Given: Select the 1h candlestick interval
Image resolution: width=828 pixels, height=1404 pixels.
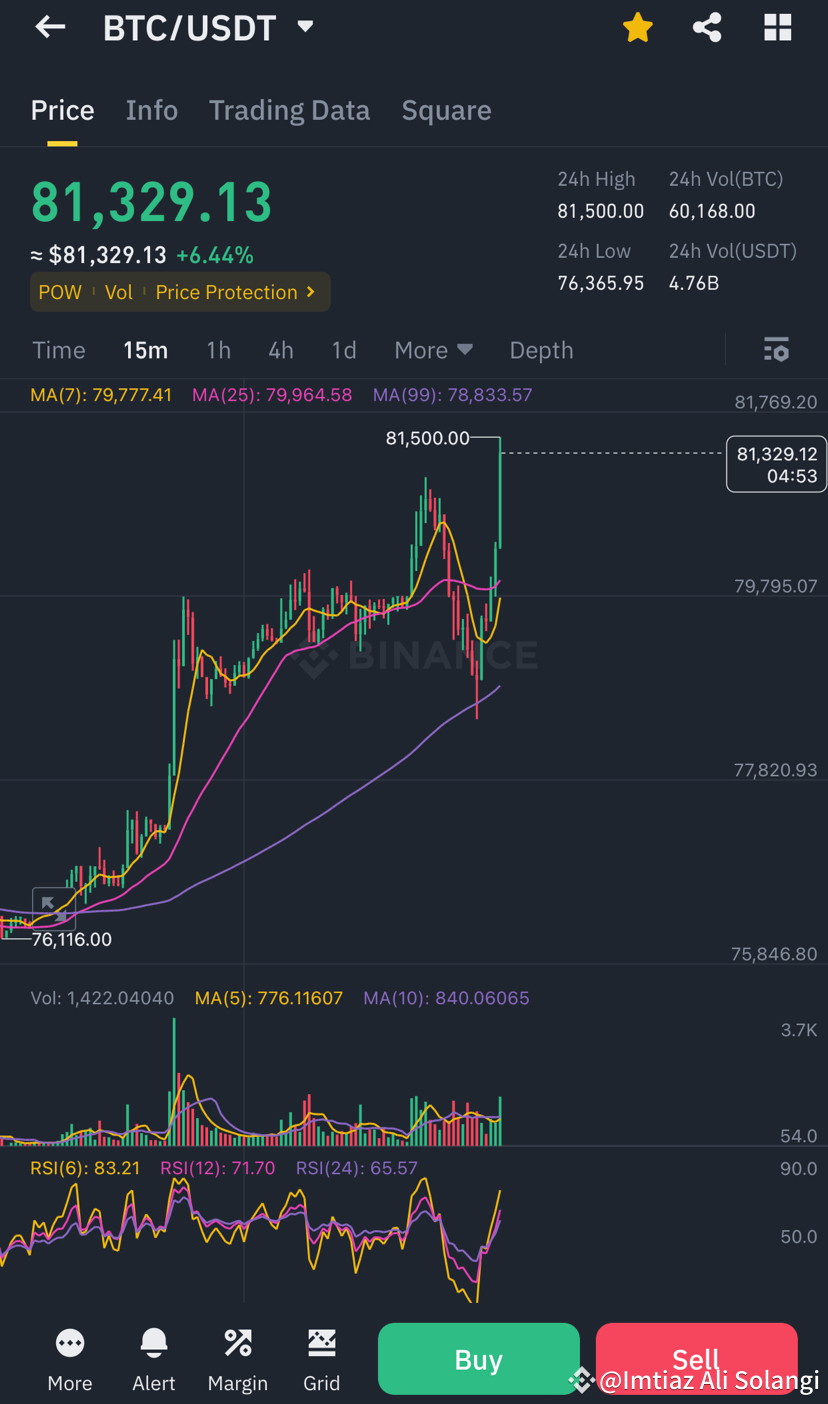Looking at the screenshot, I should point(218,350).
